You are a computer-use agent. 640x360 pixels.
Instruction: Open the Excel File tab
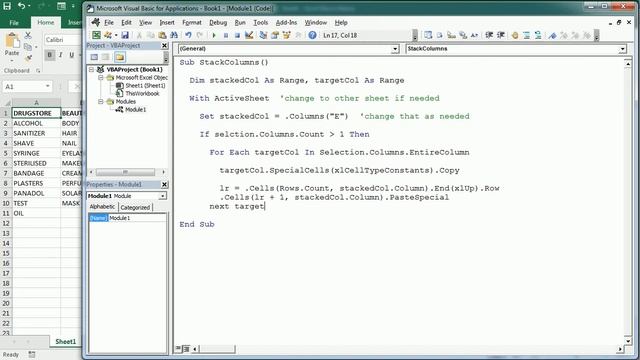[x=14, y=22]
